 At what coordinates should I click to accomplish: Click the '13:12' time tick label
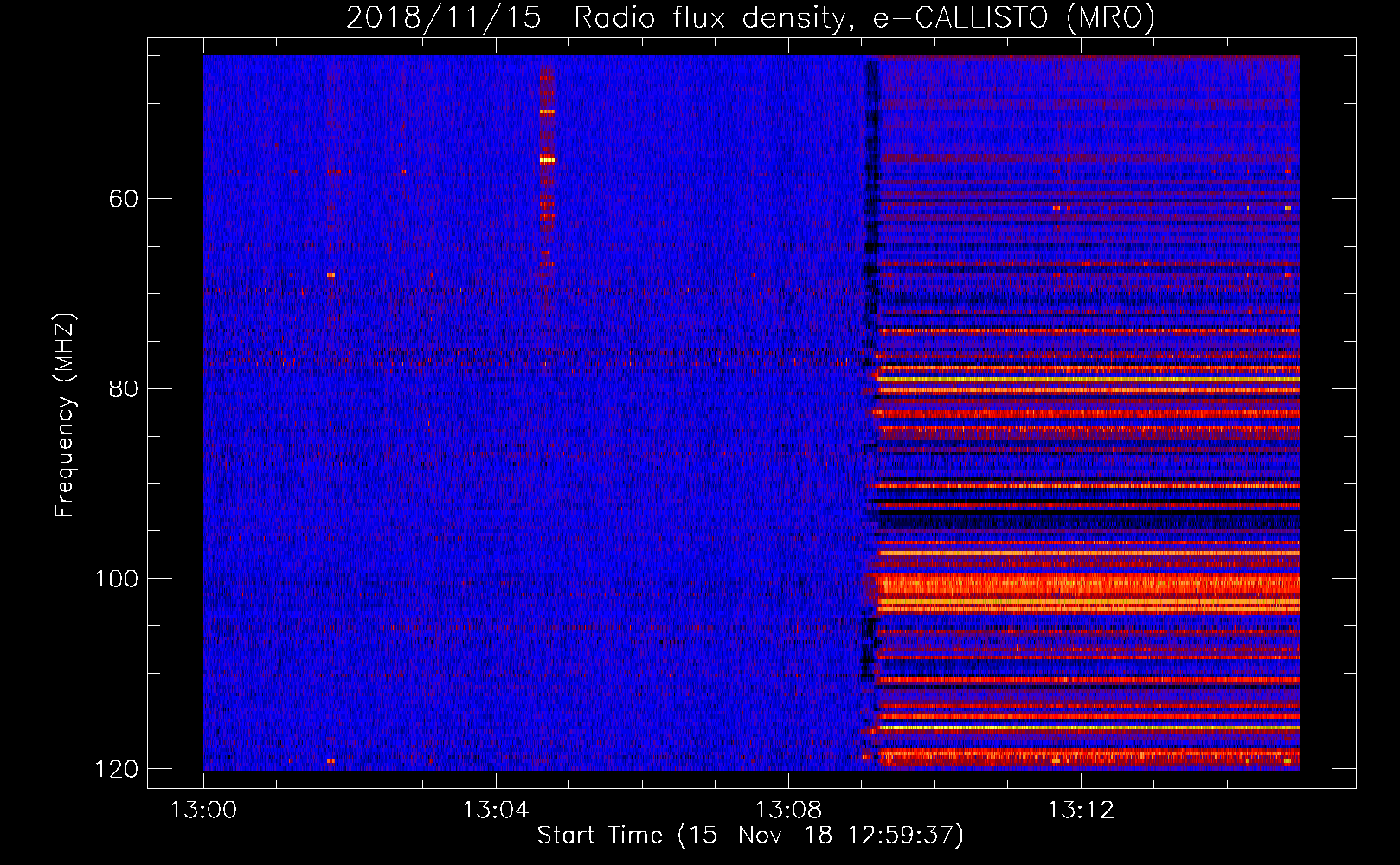[x=1080, y=811]
